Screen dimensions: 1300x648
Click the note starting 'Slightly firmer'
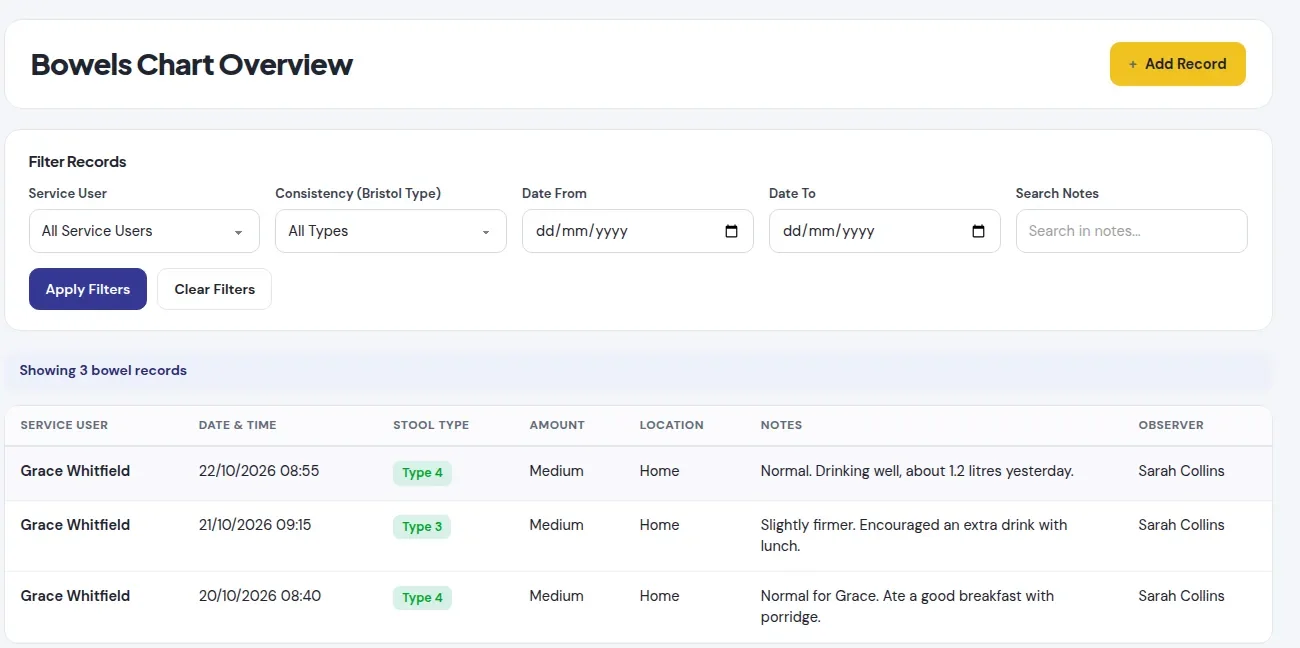[914, 536]
